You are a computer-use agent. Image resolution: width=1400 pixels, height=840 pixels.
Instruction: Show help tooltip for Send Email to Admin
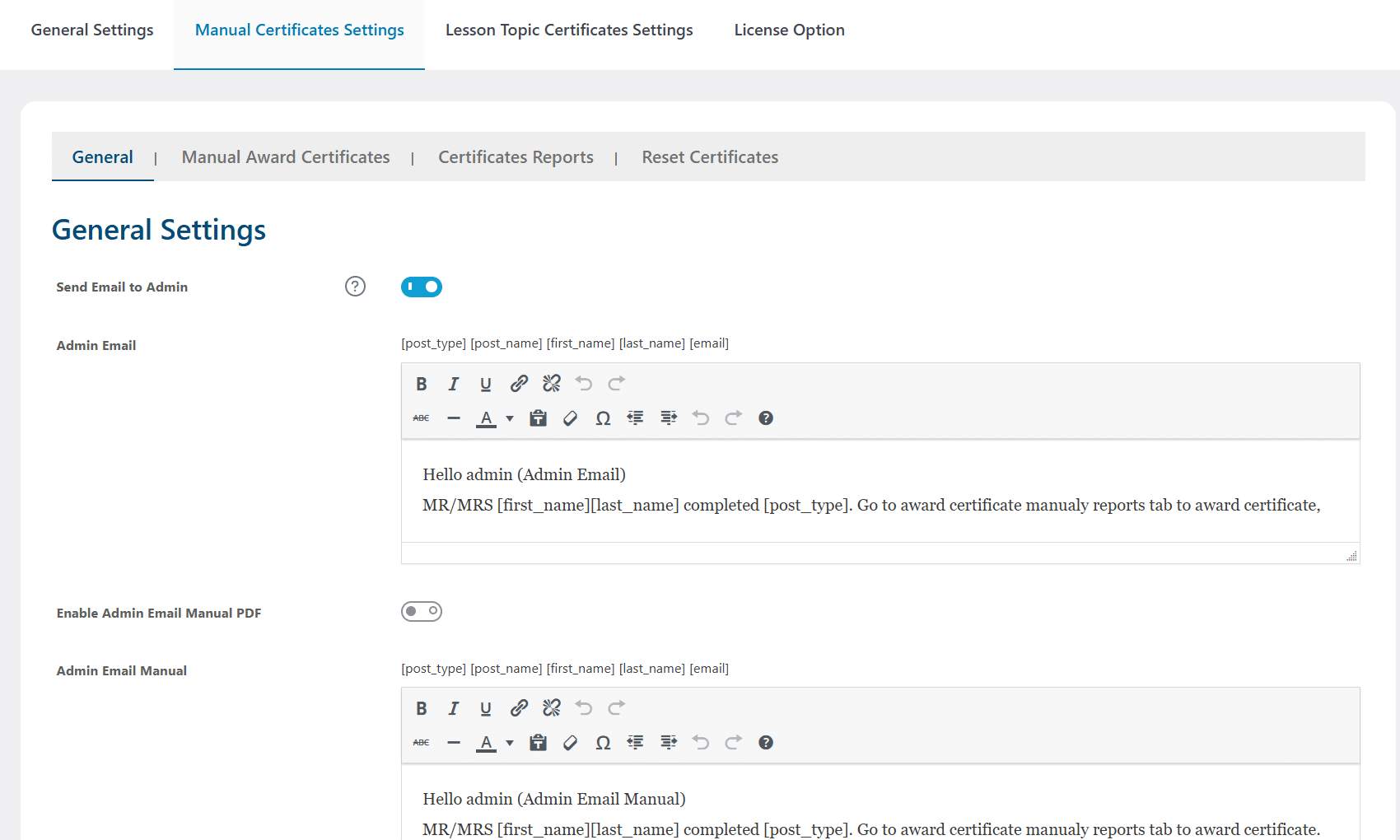tap(355, 287)
